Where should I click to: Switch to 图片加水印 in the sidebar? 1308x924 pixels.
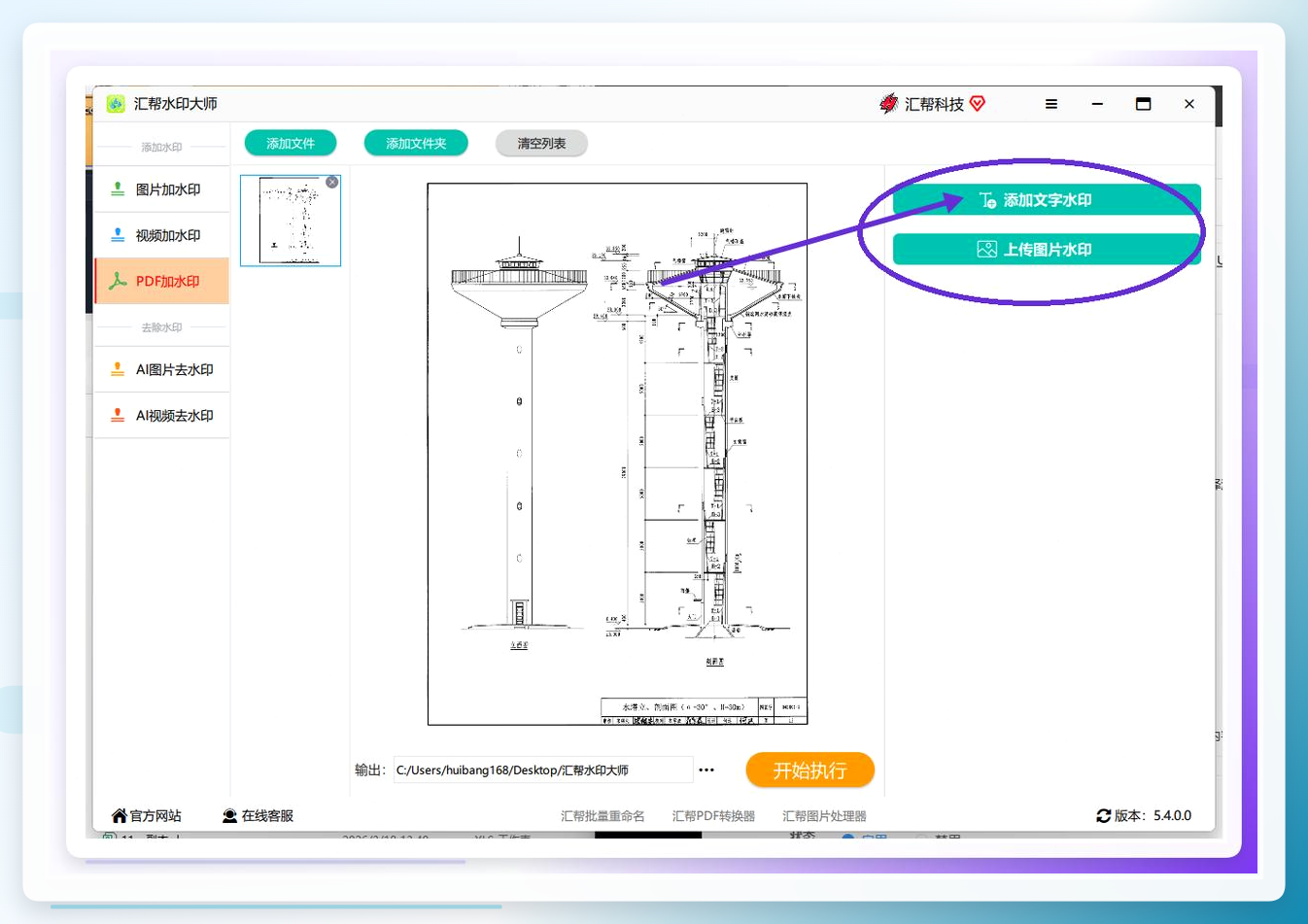coord(162,189)
